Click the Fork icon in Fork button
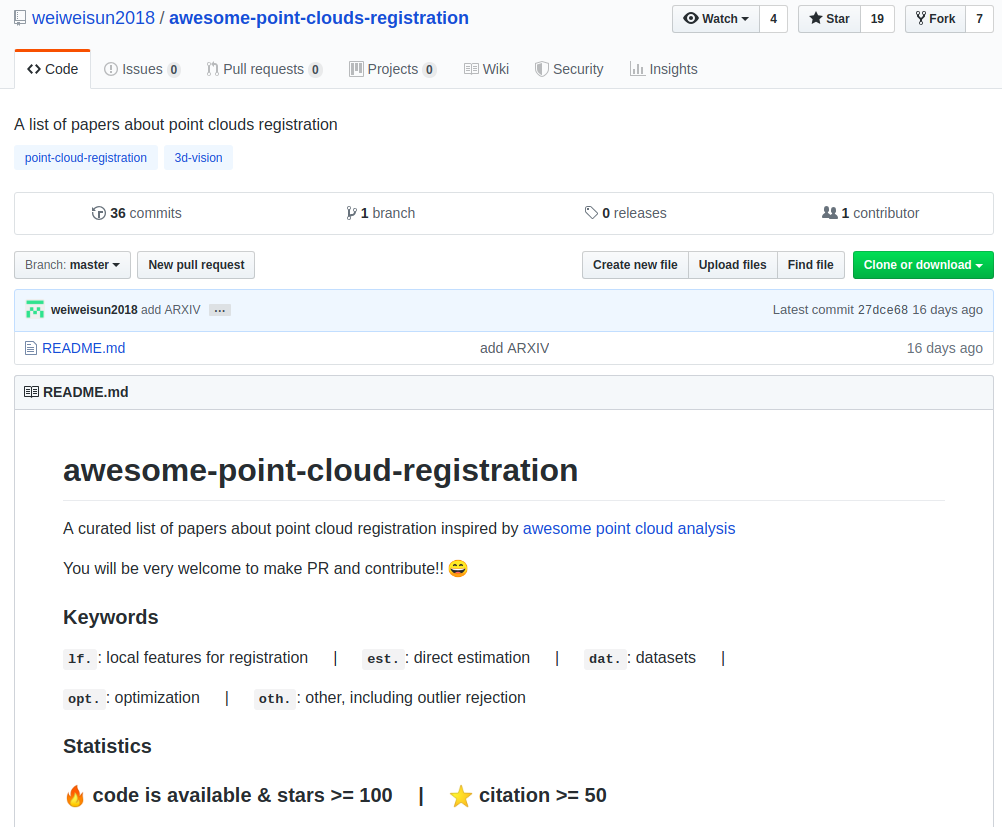Screen dimensions: 1002x827 coord(920,18)
